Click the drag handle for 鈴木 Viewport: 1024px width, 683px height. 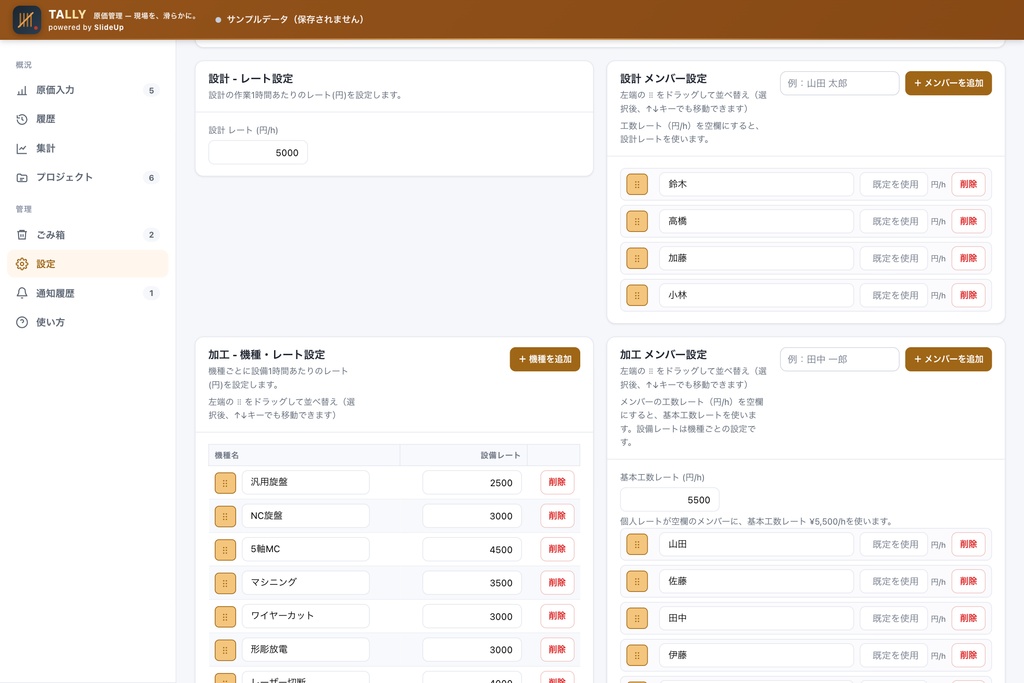pyautogui.click(x=637, y=184)
